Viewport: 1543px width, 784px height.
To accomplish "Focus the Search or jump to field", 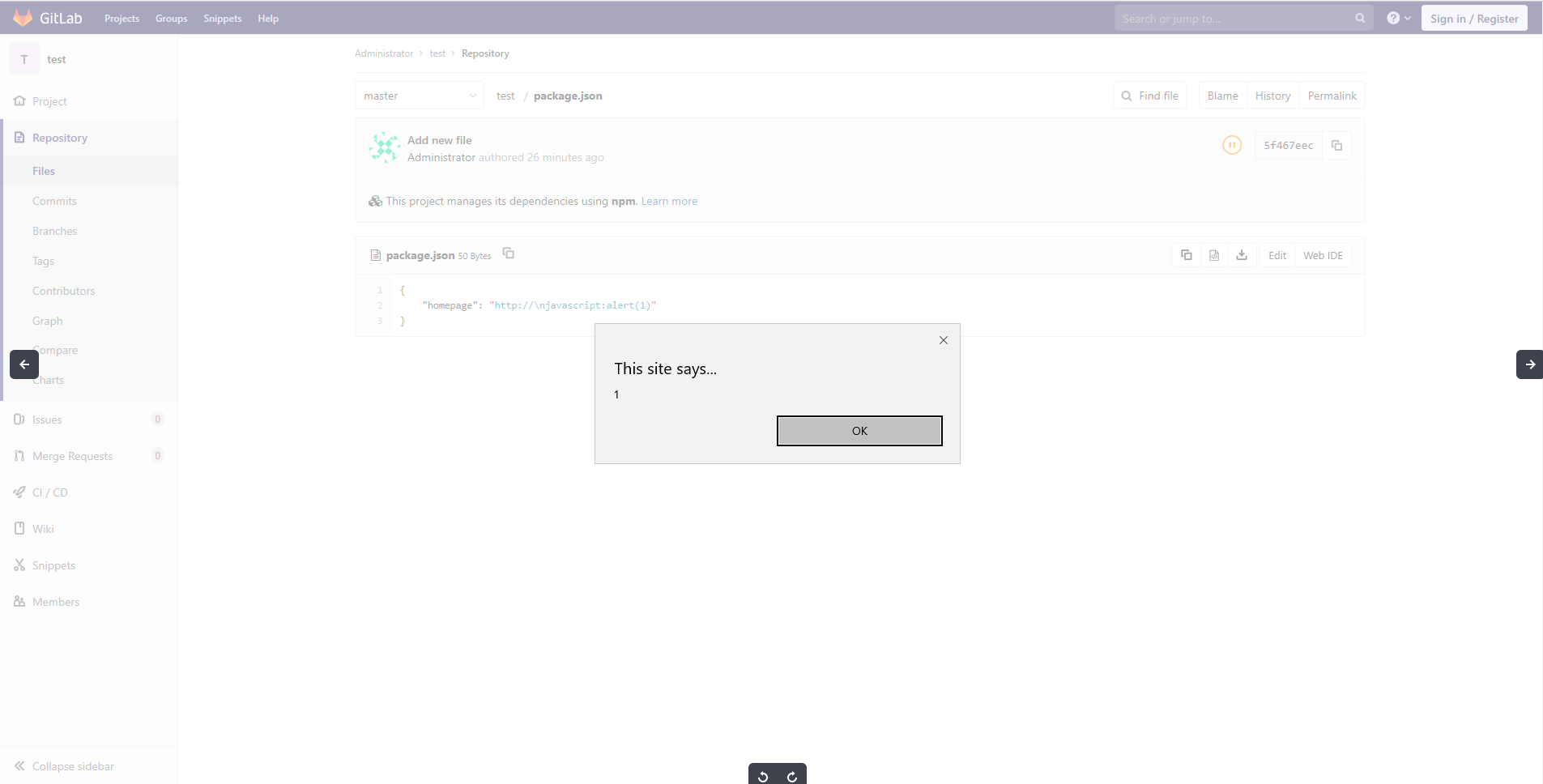I will pyautogui.click(x=1235, y=19).
